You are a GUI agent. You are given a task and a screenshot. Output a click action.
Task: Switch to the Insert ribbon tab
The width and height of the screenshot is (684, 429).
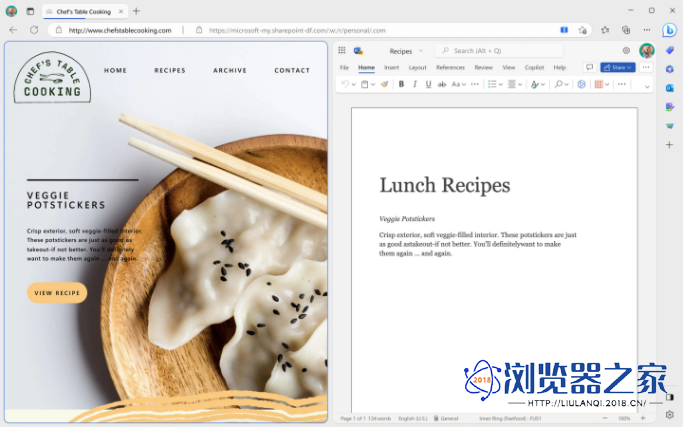[391, 68]
